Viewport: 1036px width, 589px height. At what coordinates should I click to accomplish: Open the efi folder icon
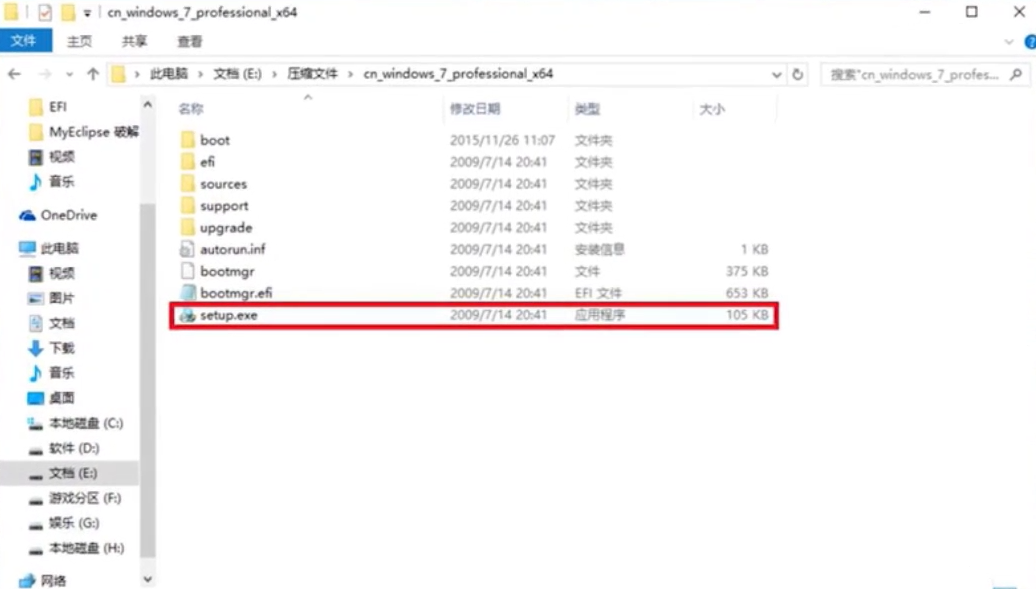(x=188, y=161)
